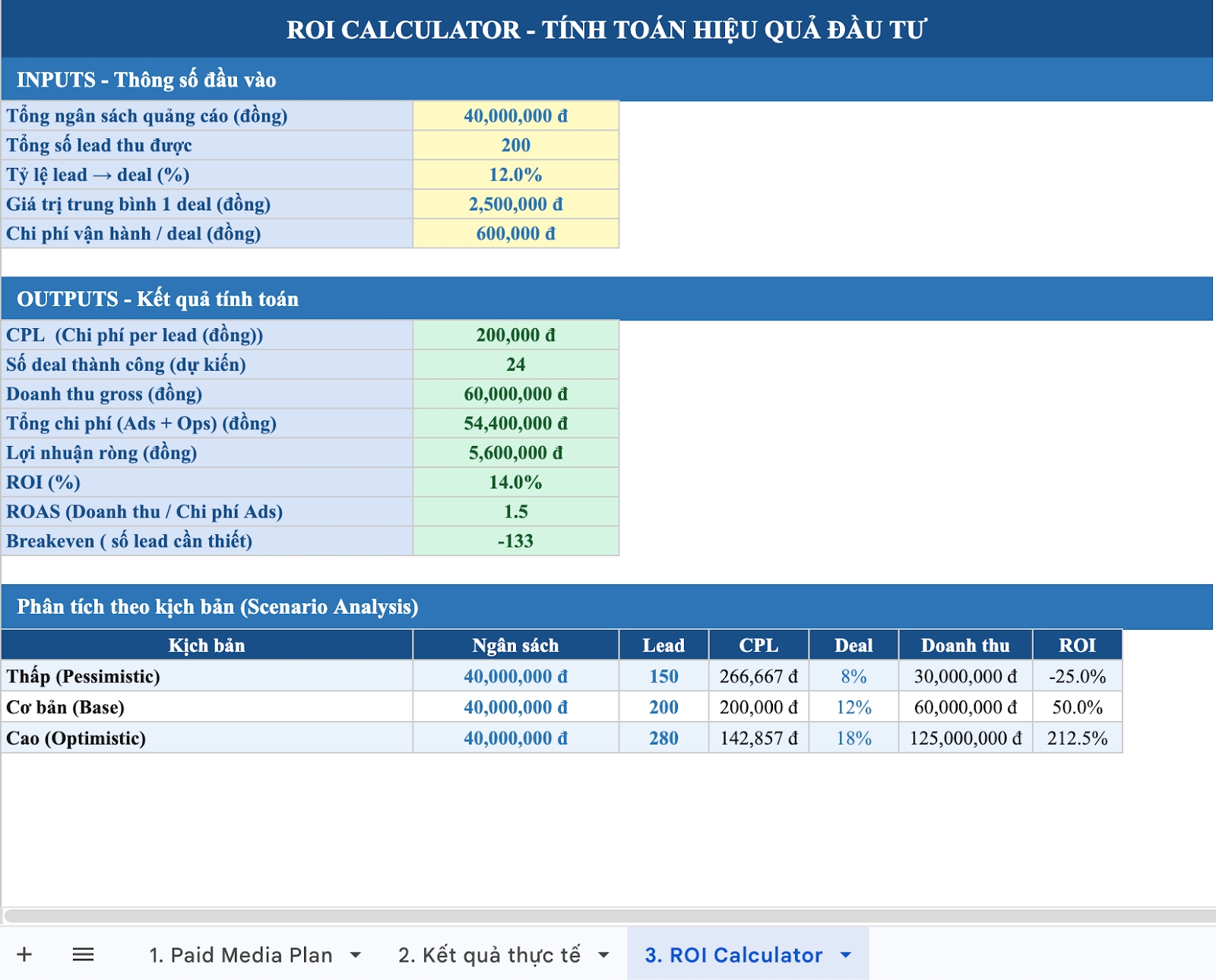The width and height of the screenshot is (1216, 980).
Task: Open the Kết quả thực tế tab dropdown arrow
Action: 604,955
